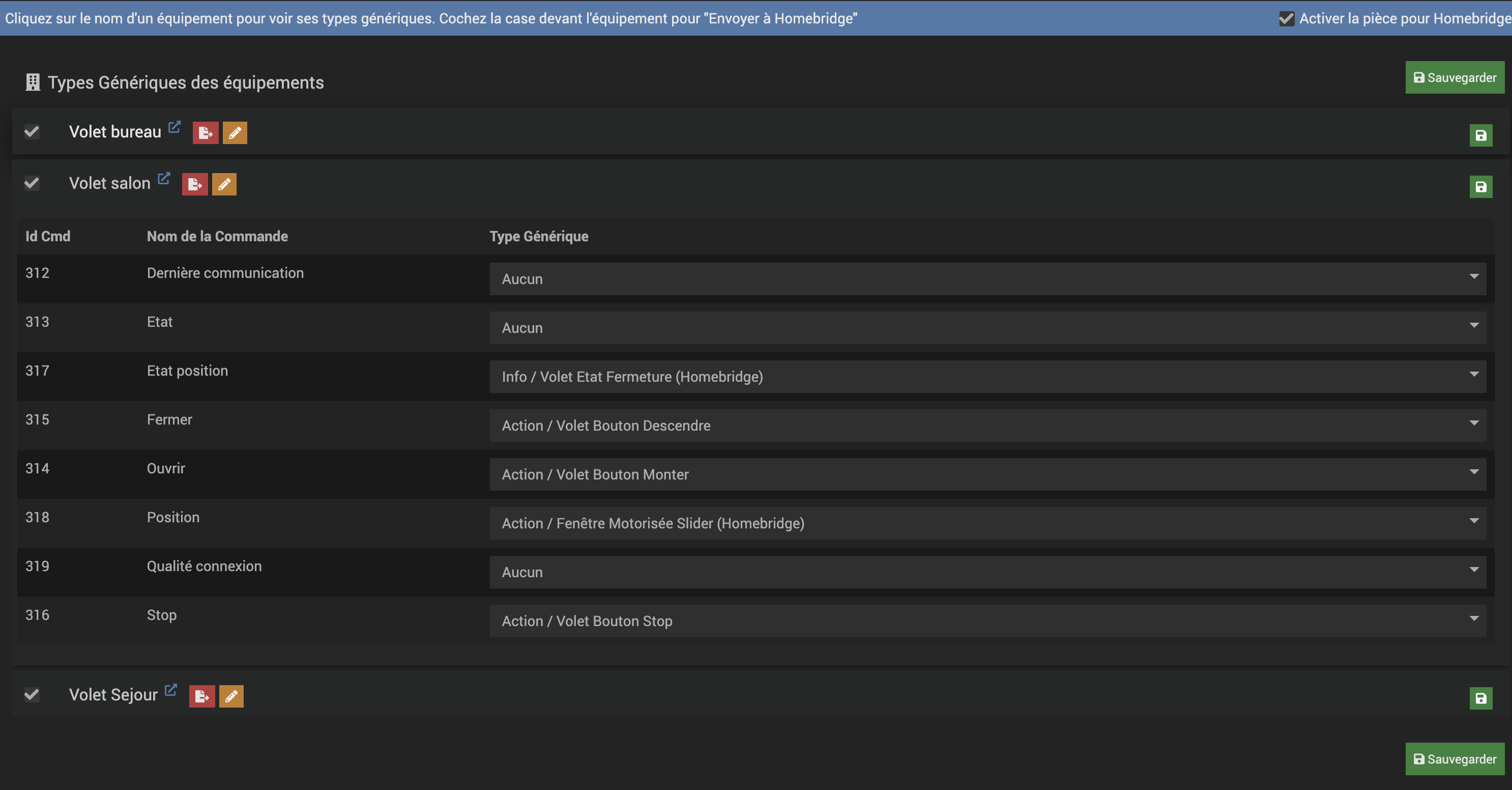Open generic type dropdown for Etat position
This screenshot has width=1512, height=790.
[x=987, y=377]
